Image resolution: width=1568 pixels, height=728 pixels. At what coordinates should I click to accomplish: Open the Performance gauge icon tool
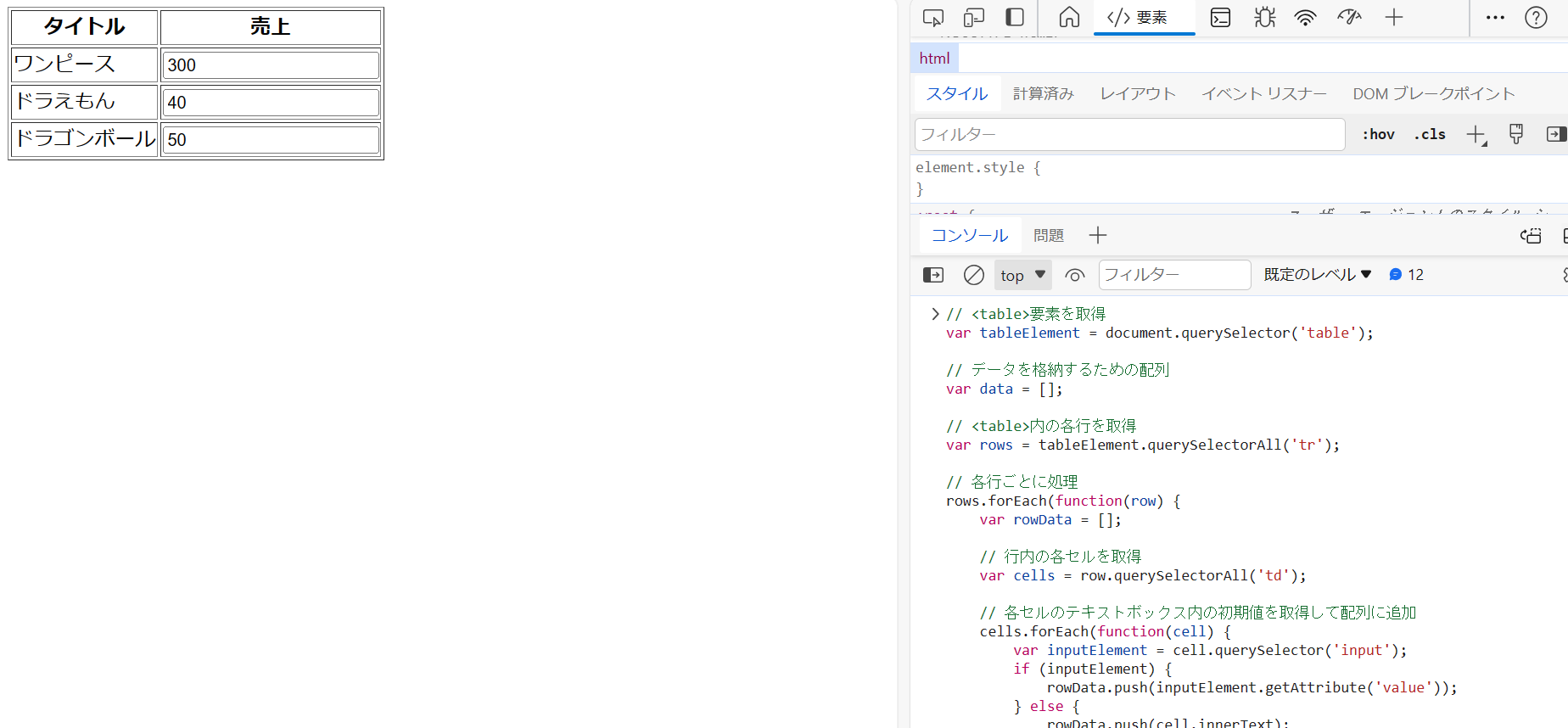pos(1349,17)
